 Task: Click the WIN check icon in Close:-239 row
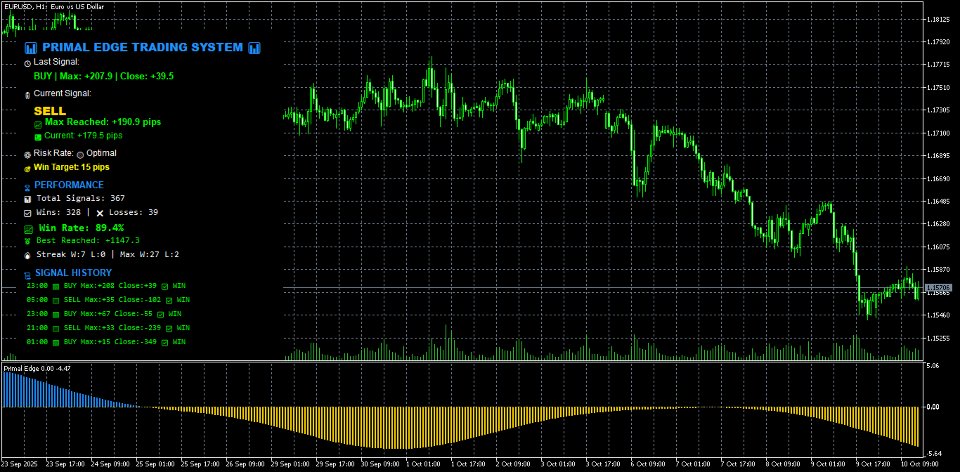[x=171, y=329]
